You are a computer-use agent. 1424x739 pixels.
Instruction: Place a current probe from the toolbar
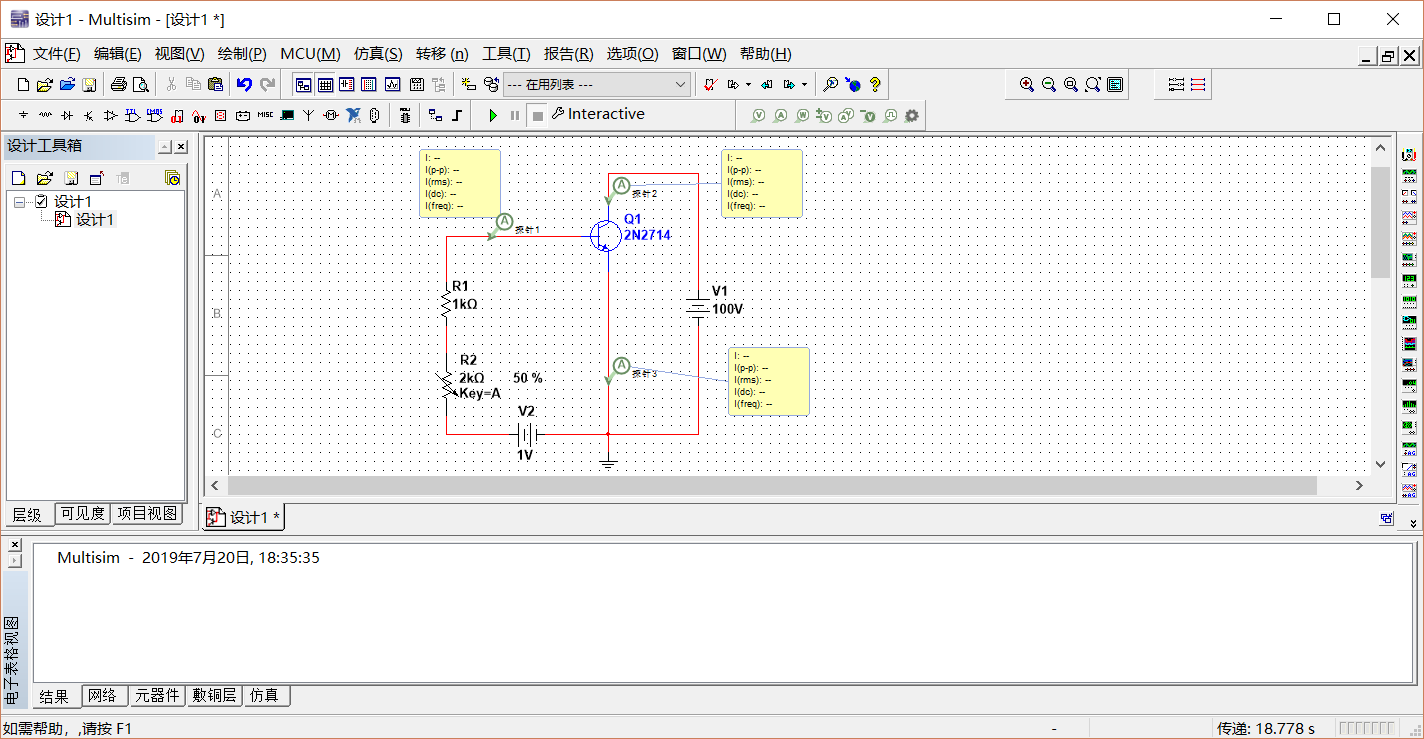780,115
